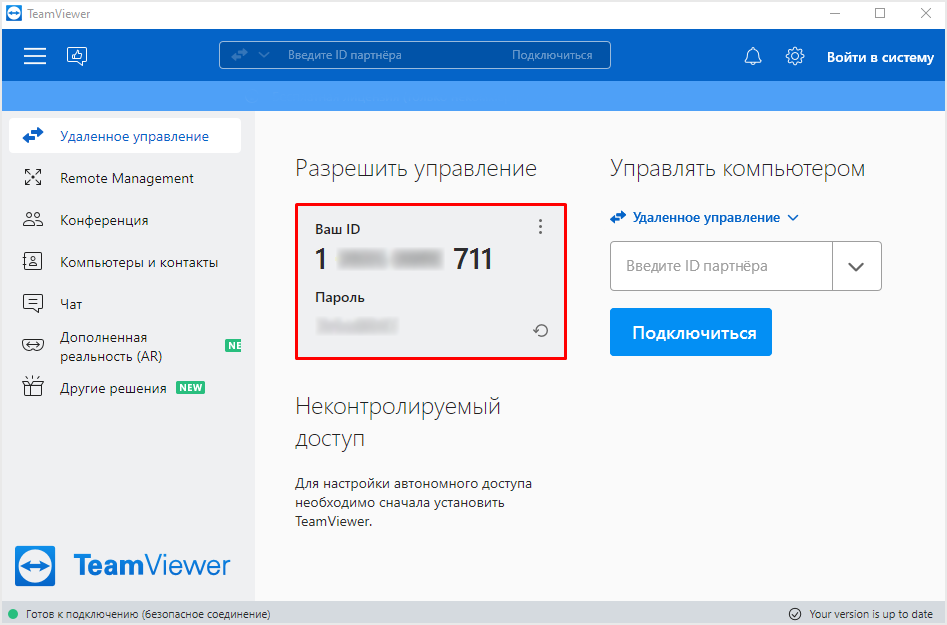Image resolution: width=947 pixels, height=625 pixels.
Task: Click the Другие решения gift icon
Action: [x=33, y=386]
